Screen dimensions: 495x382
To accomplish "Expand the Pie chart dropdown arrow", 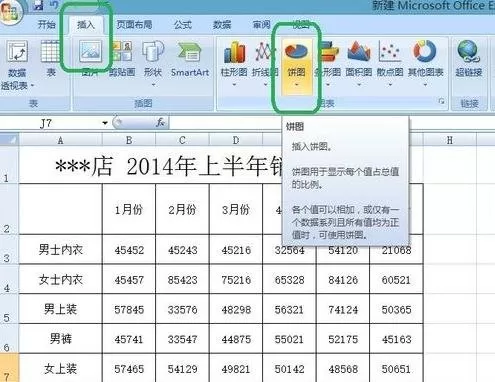I will coord(296,85).
